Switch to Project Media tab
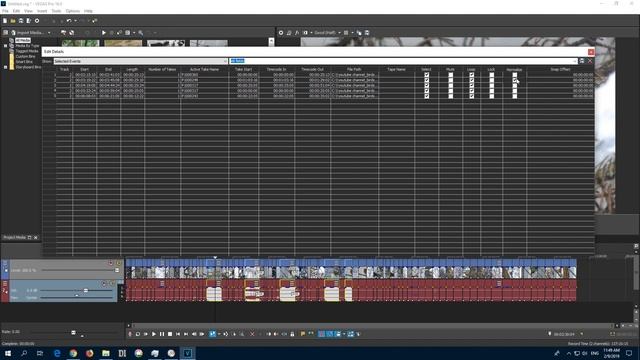This screenshot has height=360, width=640. click(15, 238)
